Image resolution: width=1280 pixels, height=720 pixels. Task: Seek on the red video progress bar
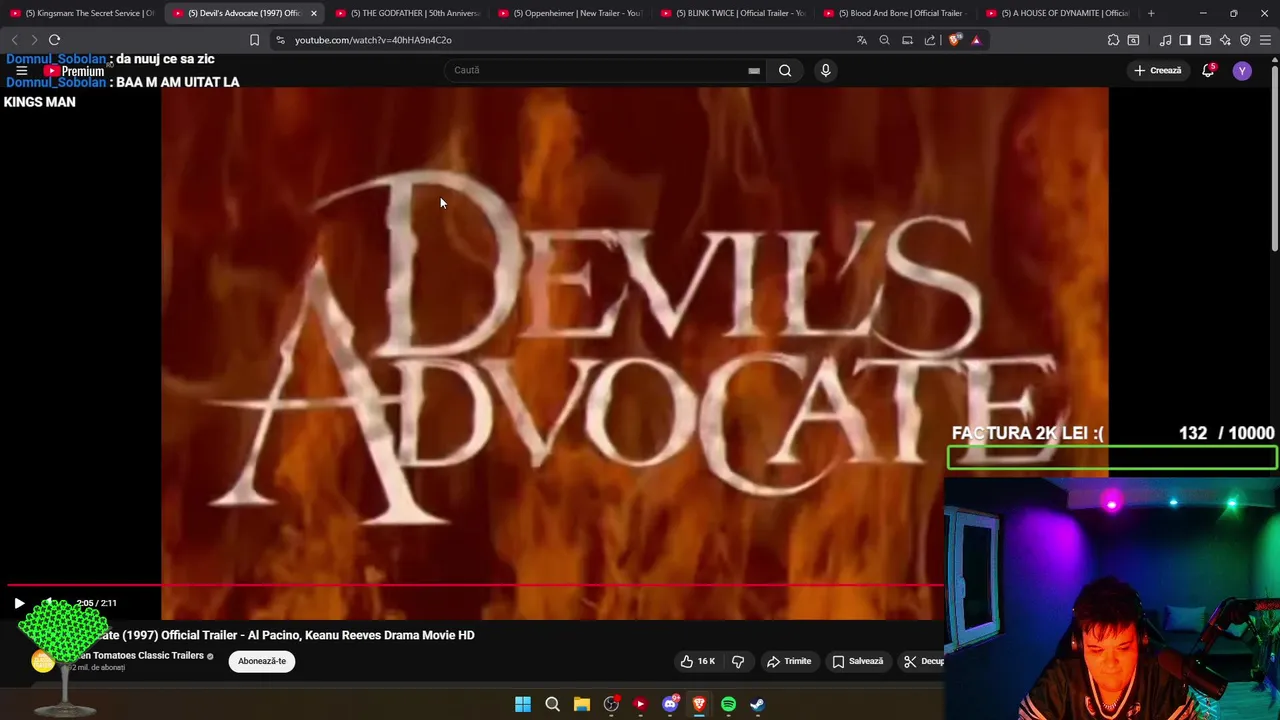click(x=475, y=586)
